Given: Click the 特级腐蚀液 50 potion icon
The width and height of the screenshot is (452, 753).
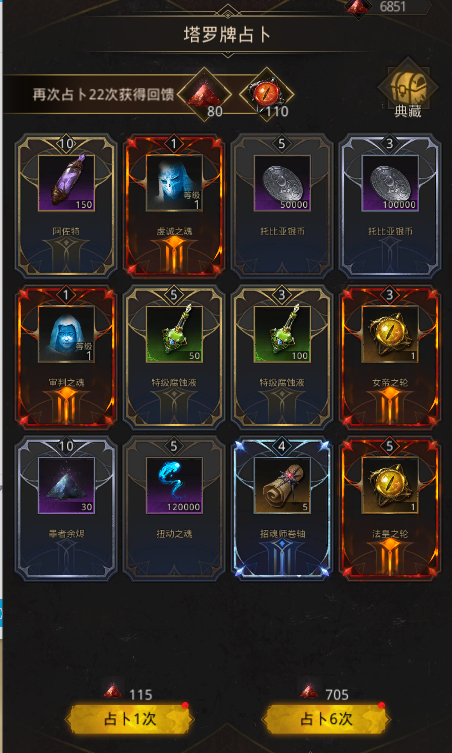Looking at the screenshot, I should (x=174, y=334).
